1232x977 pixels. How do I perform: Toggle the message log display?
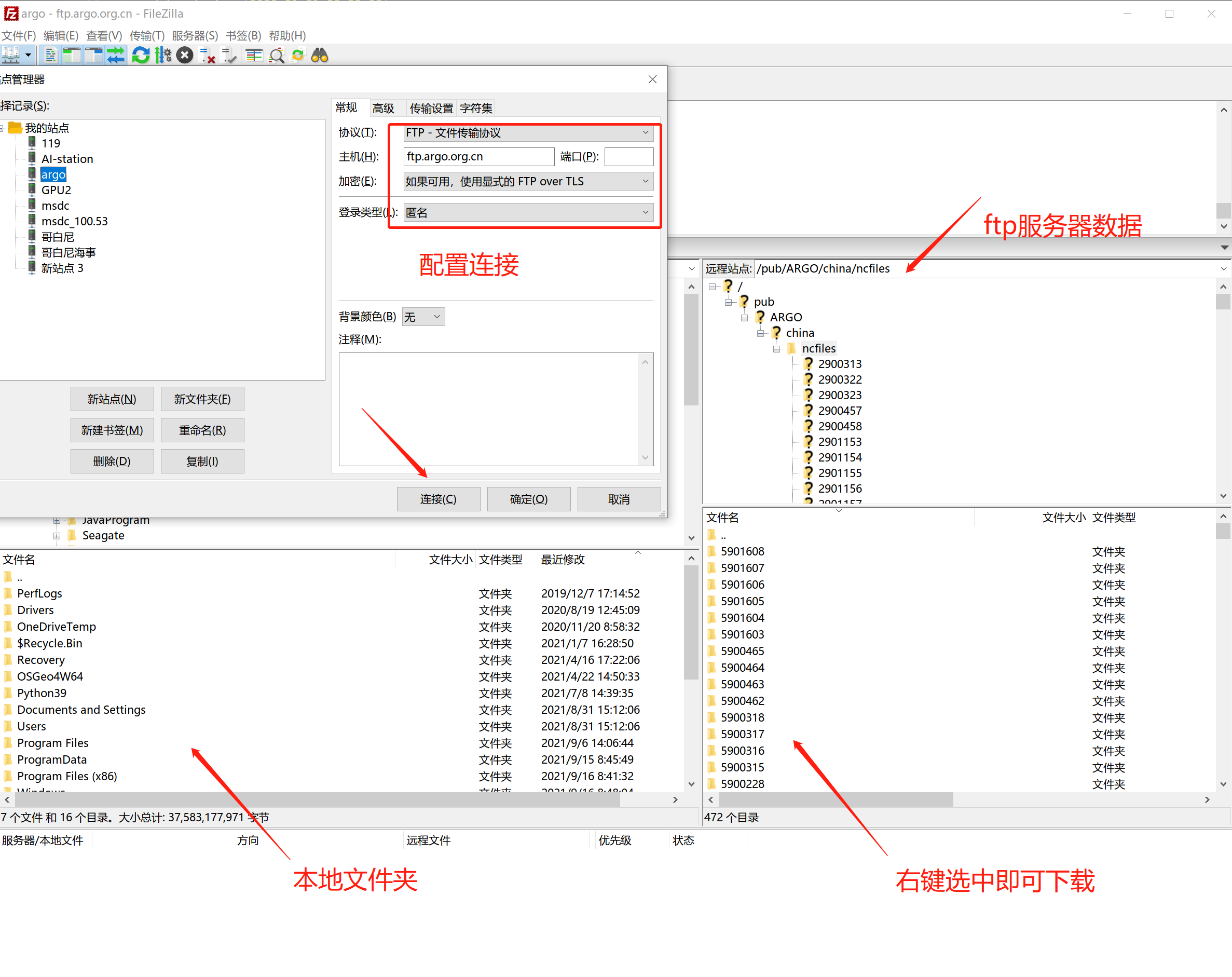tap(50, 56)
